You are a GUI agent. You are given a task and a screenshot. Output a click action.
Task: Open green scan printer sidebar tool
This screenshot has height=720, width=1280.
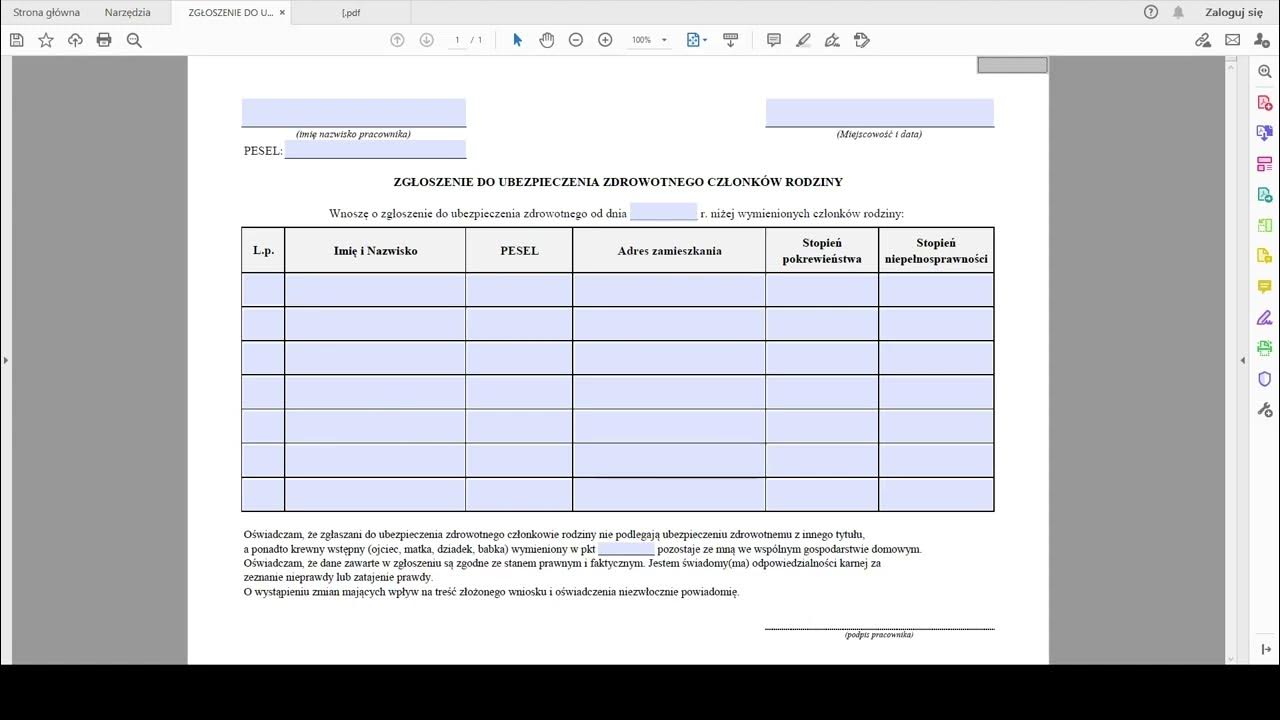click(1264, 348)
